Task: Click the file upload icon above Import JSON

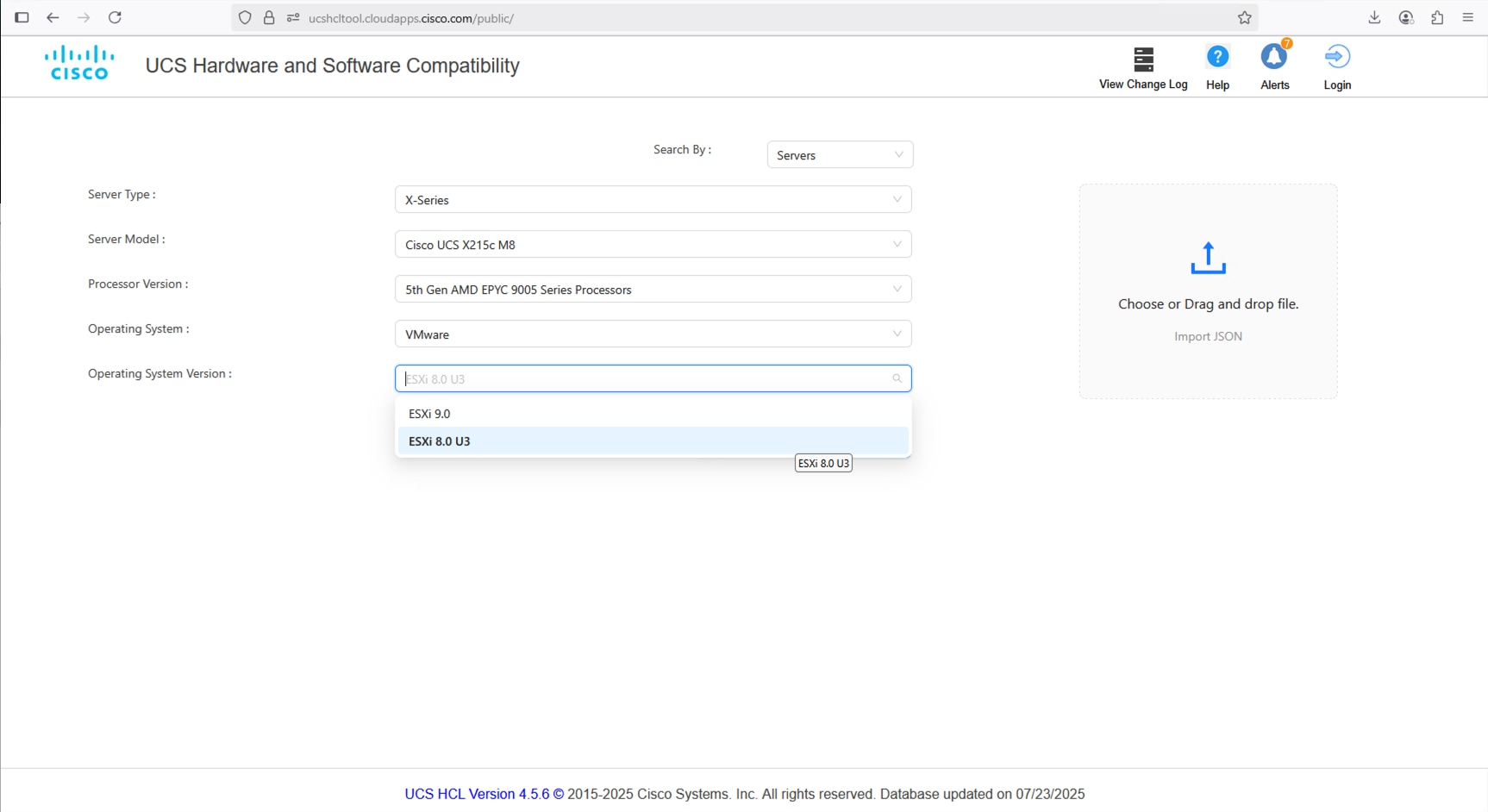Action: point(1207,257)
